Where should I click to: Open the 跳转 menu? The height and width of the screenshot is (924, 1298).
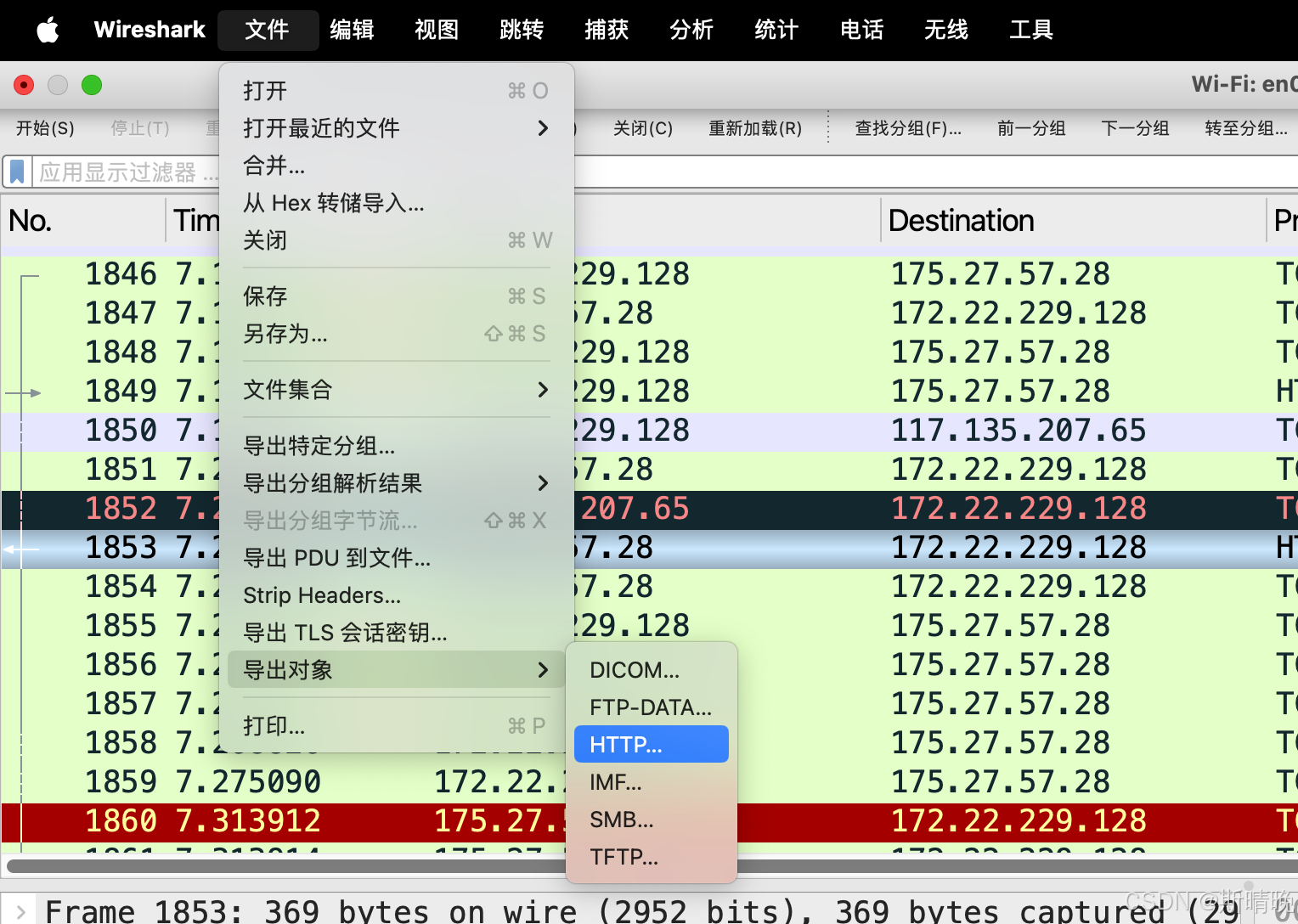pyautogui.click(x=522, y=30)
